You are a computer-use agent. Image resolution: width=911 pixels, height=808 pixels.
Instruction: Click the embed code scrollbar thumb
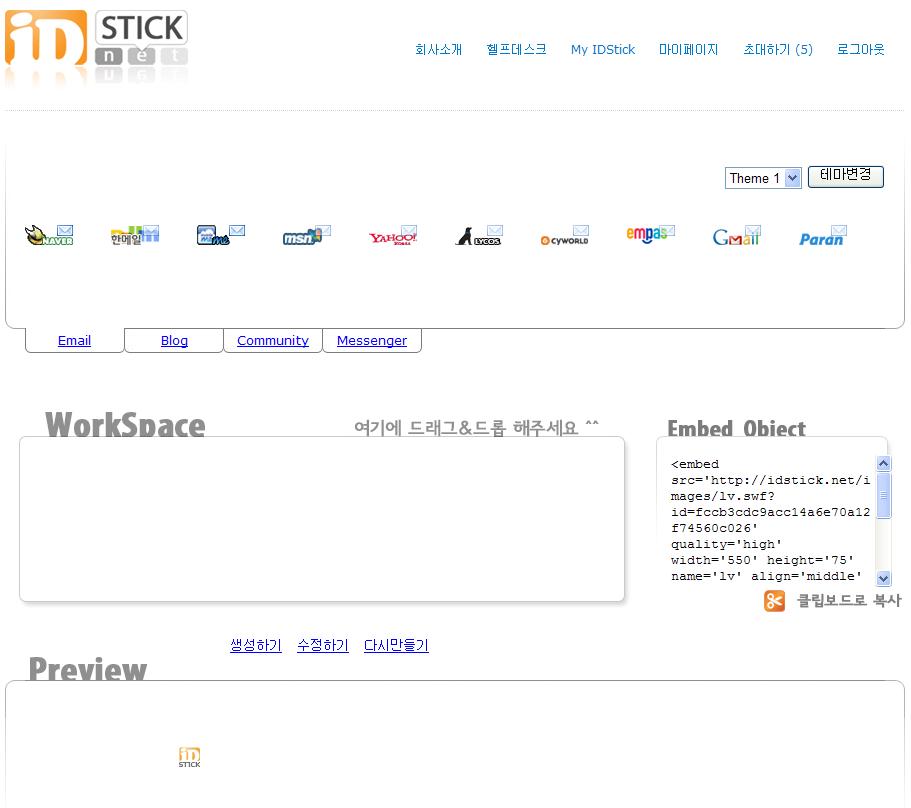[x=884, y=495]
